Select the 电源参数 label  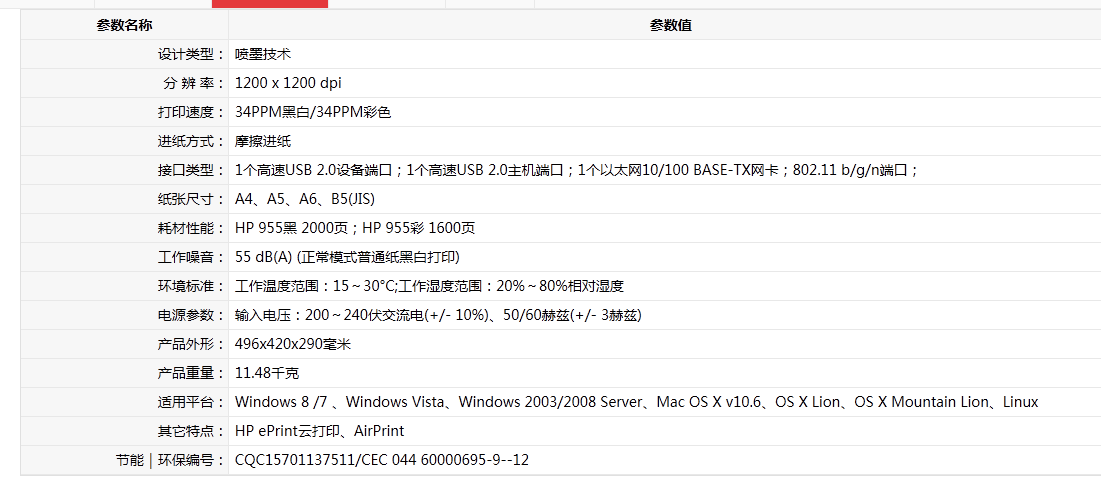click(190, 315)
